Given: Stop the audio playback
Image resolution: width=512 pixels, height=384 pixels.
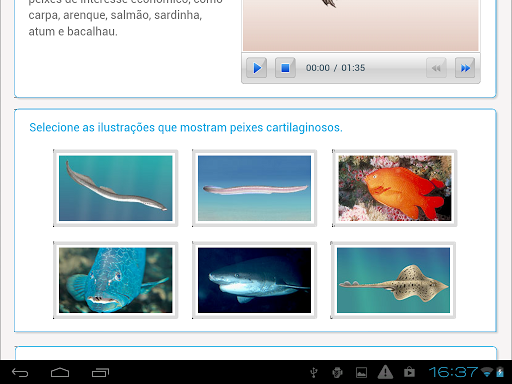Looking at the screenshot, I should click(x=285, y=68).
